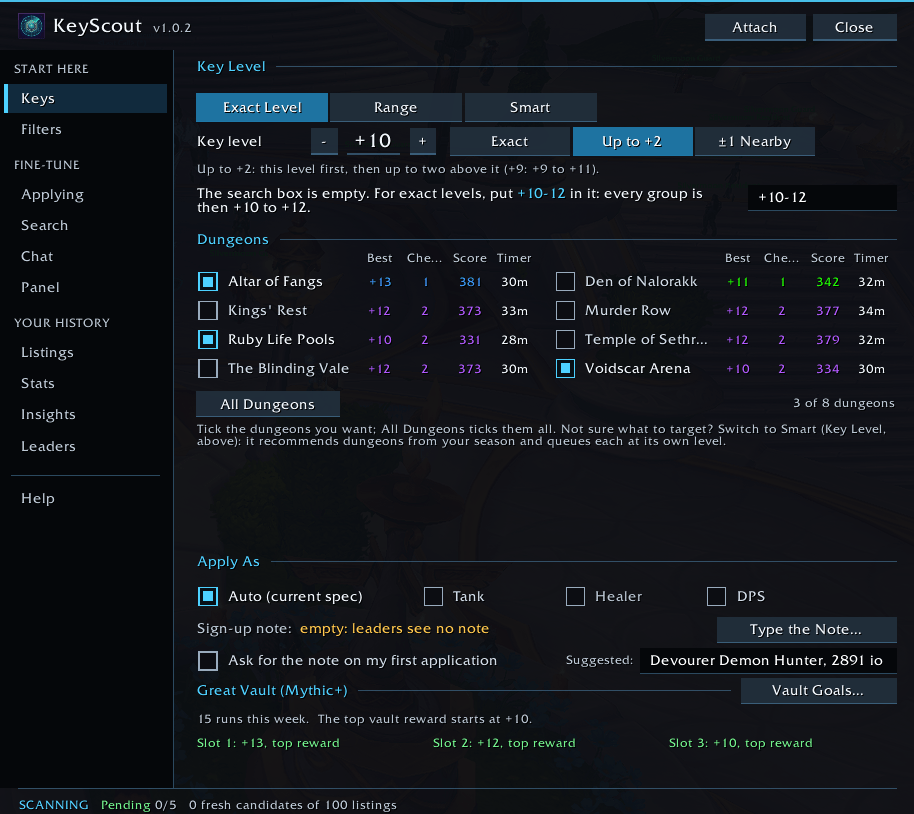Click the +10-12 search text field

pyautogui.click(x=822, y=198)
